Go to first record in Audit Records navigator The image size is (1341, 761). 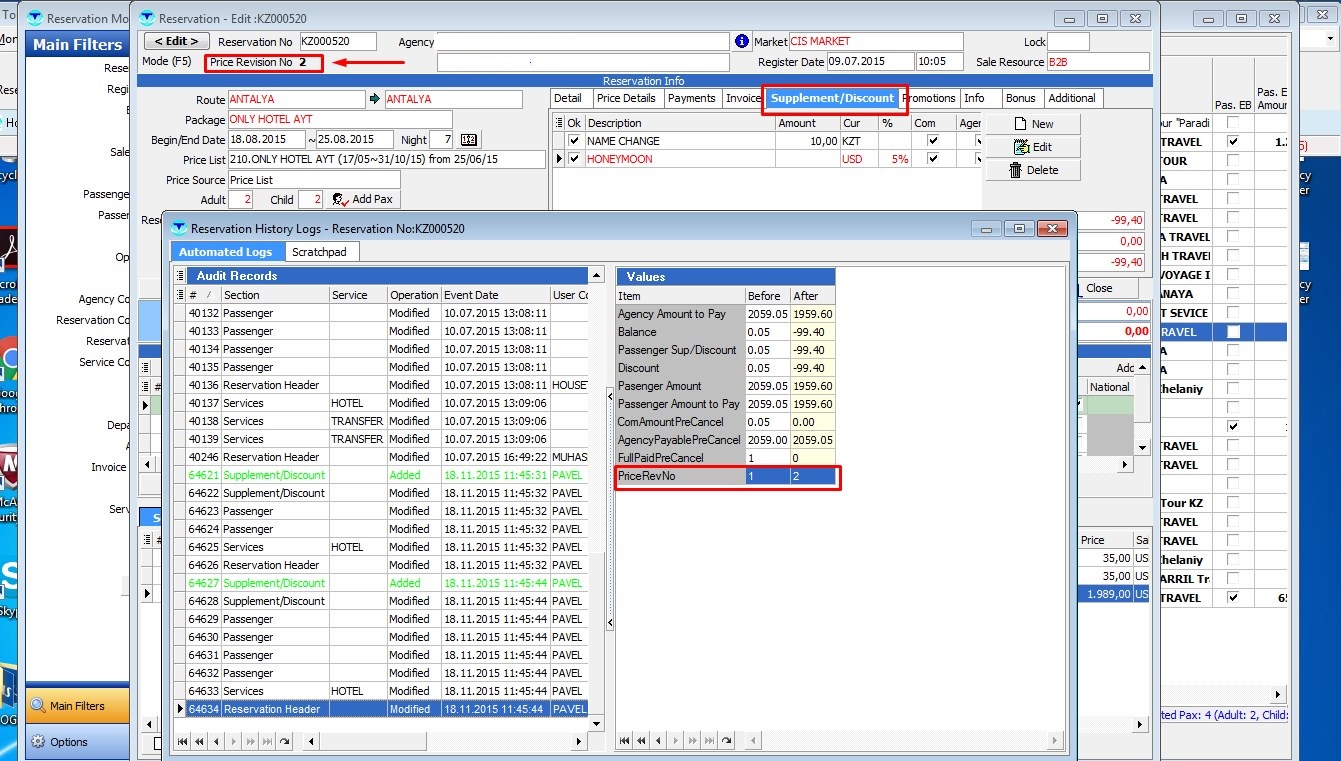pos(183,741)
